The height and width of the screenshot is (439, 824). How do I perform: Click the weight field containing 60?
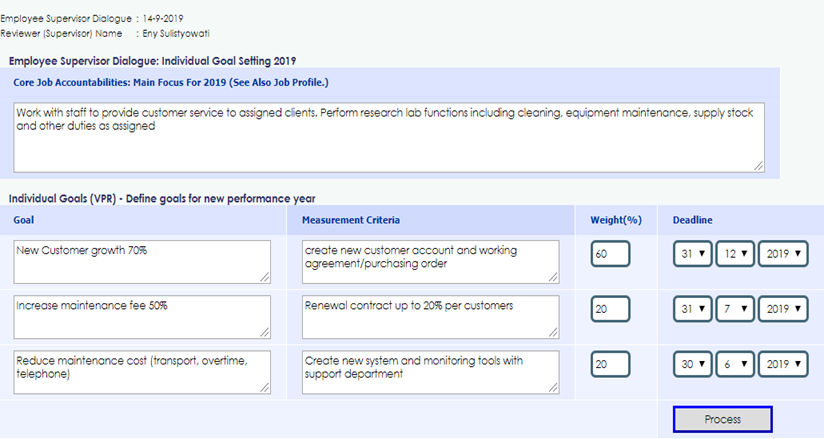610,254
